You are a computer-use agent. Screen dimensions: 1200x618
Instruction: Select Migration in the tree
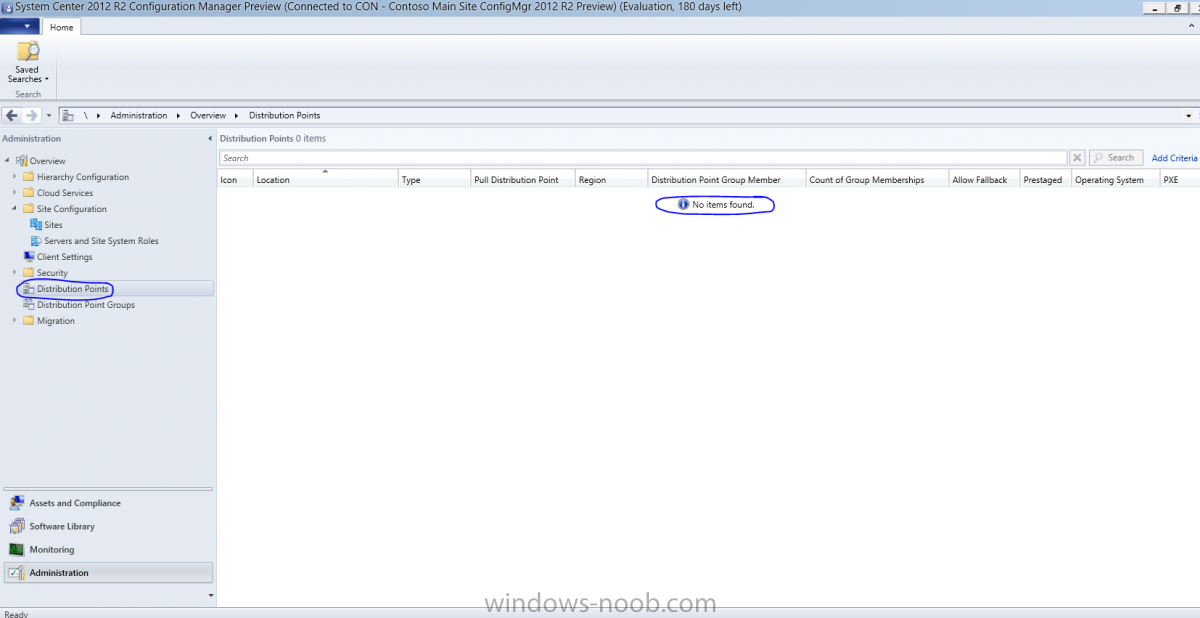(56, 321)
